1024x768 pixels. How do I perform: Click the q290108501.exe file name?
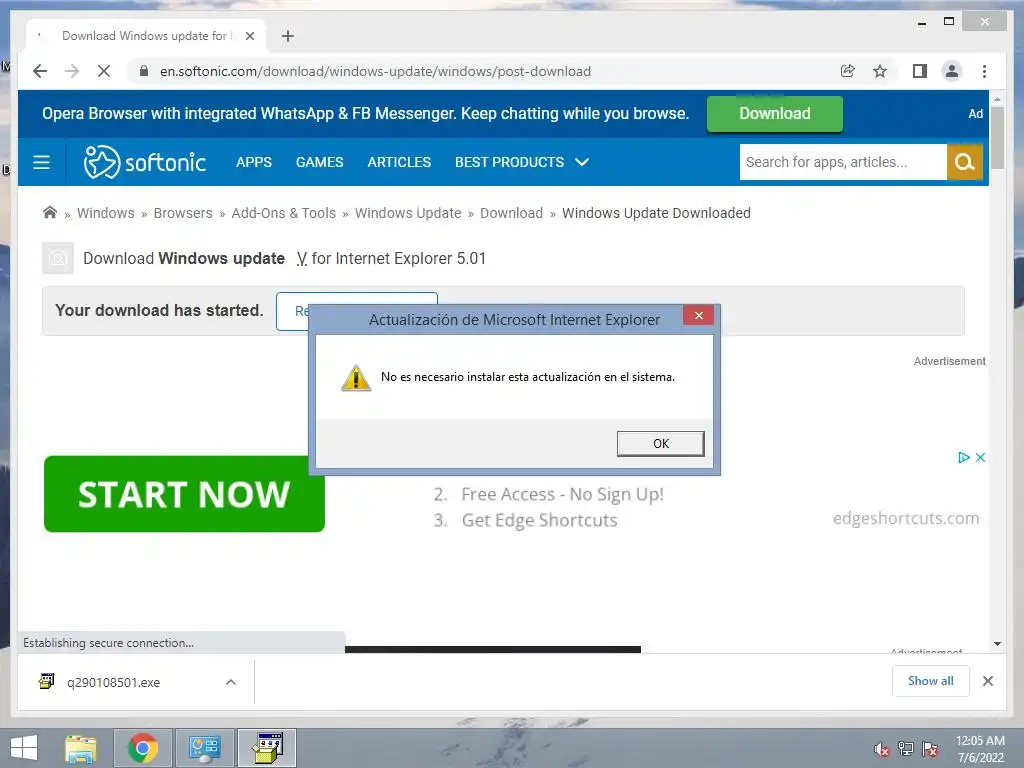(114, 682)
